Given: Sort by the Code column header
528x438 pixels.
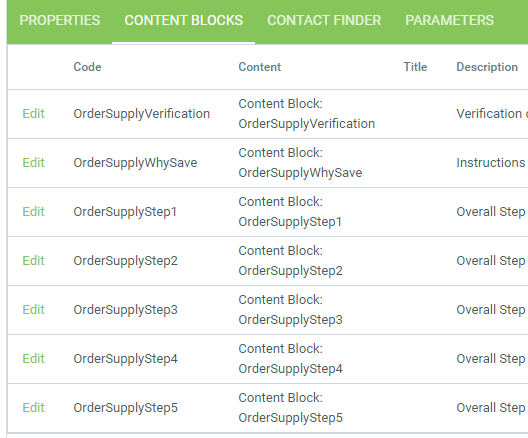Looking at the screenshot, I should [87, 67].
